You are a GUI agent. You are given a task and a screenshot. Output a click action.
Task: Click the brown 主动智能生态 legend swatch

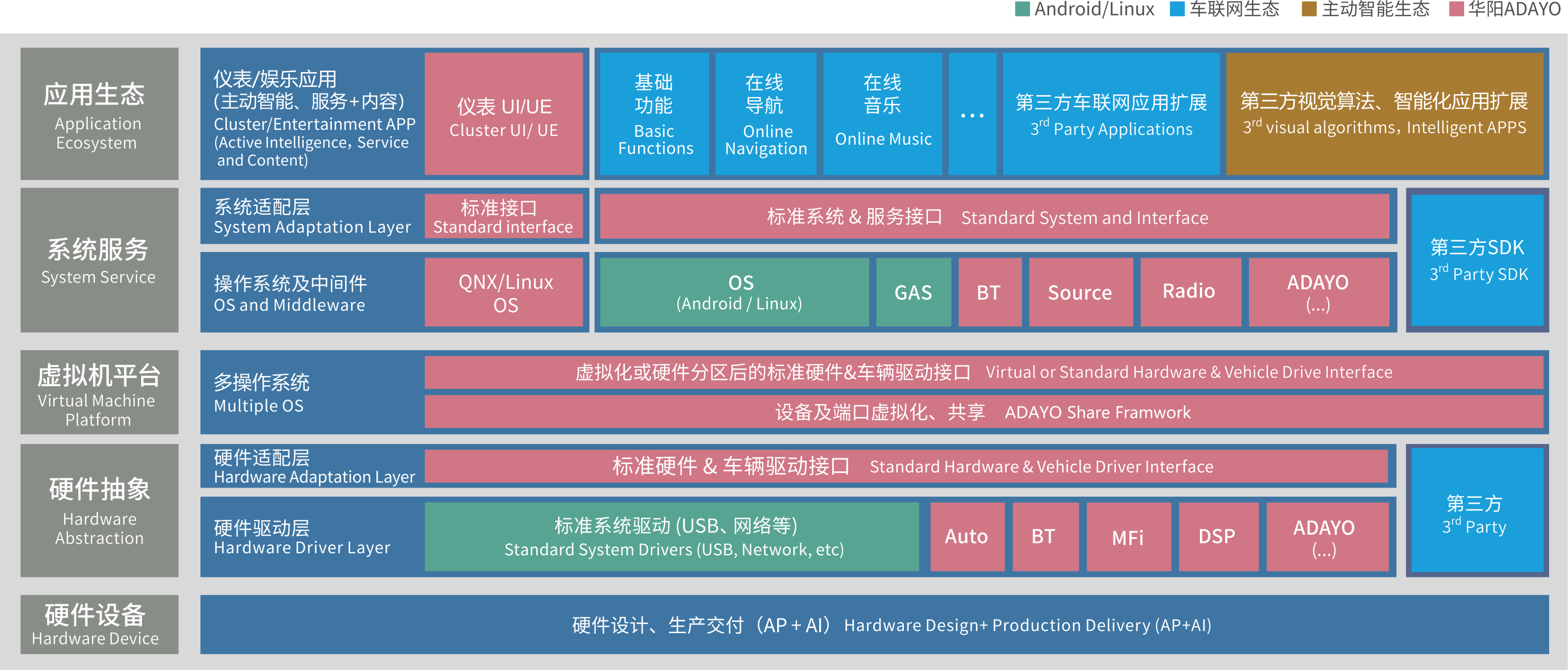click(x=1309, y=9)
